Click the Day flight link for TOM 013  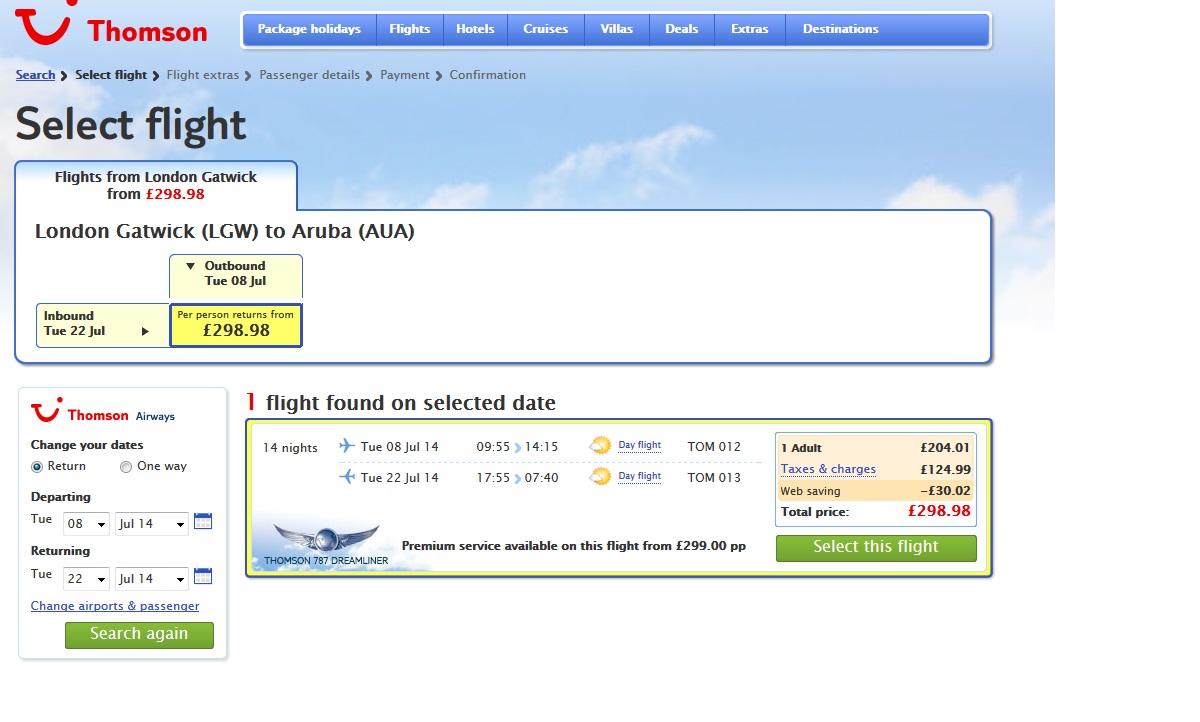coord(639,477)
